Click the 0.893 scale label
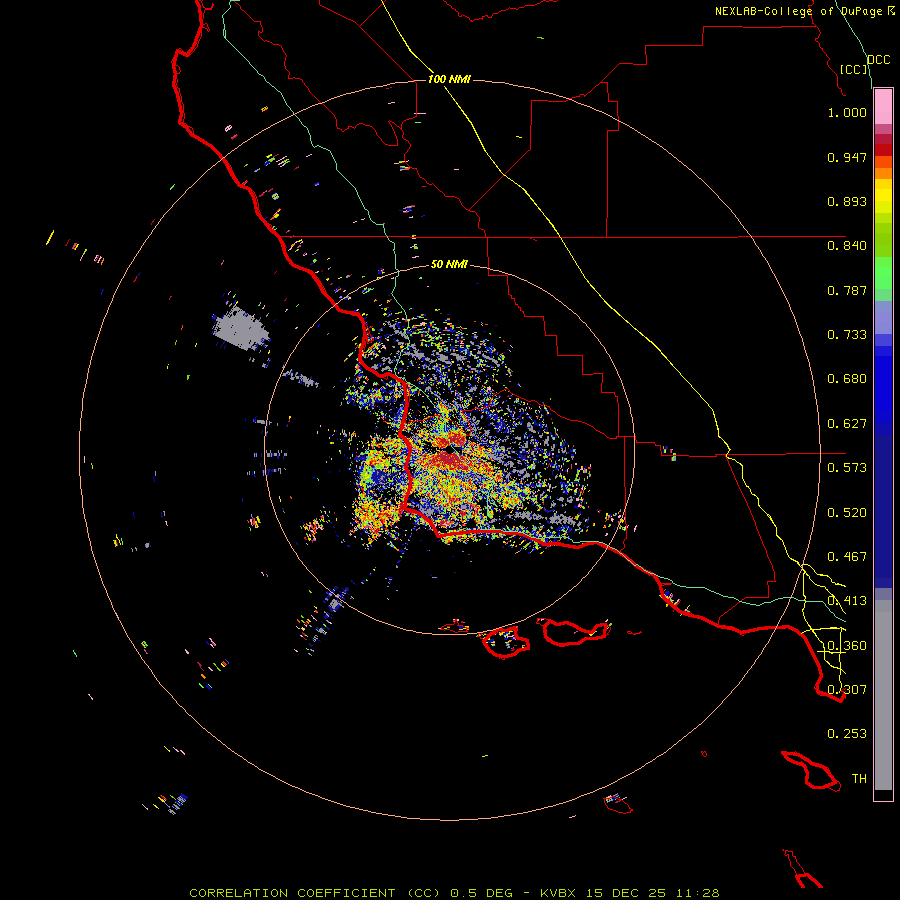 pyautogui.click(x=847, y=201)
